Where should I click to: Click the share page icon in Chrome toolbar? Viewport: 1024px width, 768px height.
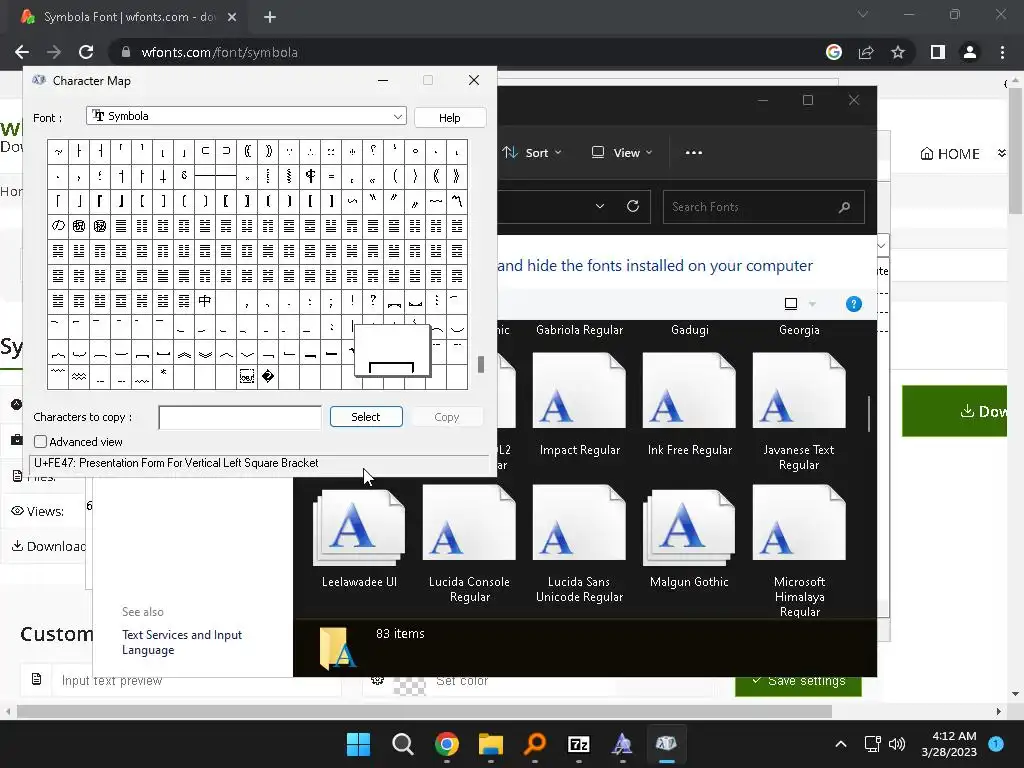point(866,52)
